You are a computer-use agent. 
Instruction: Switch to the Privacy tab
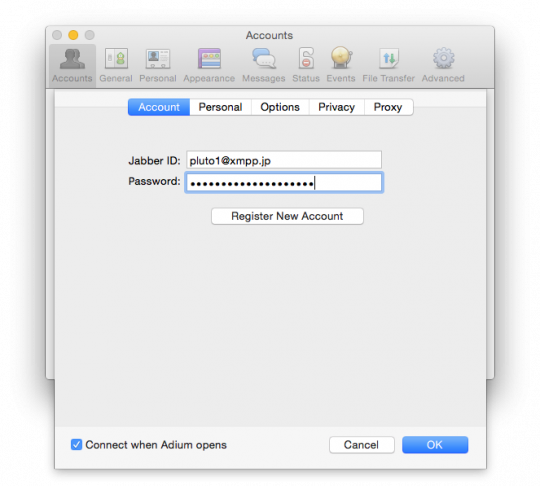336,107
